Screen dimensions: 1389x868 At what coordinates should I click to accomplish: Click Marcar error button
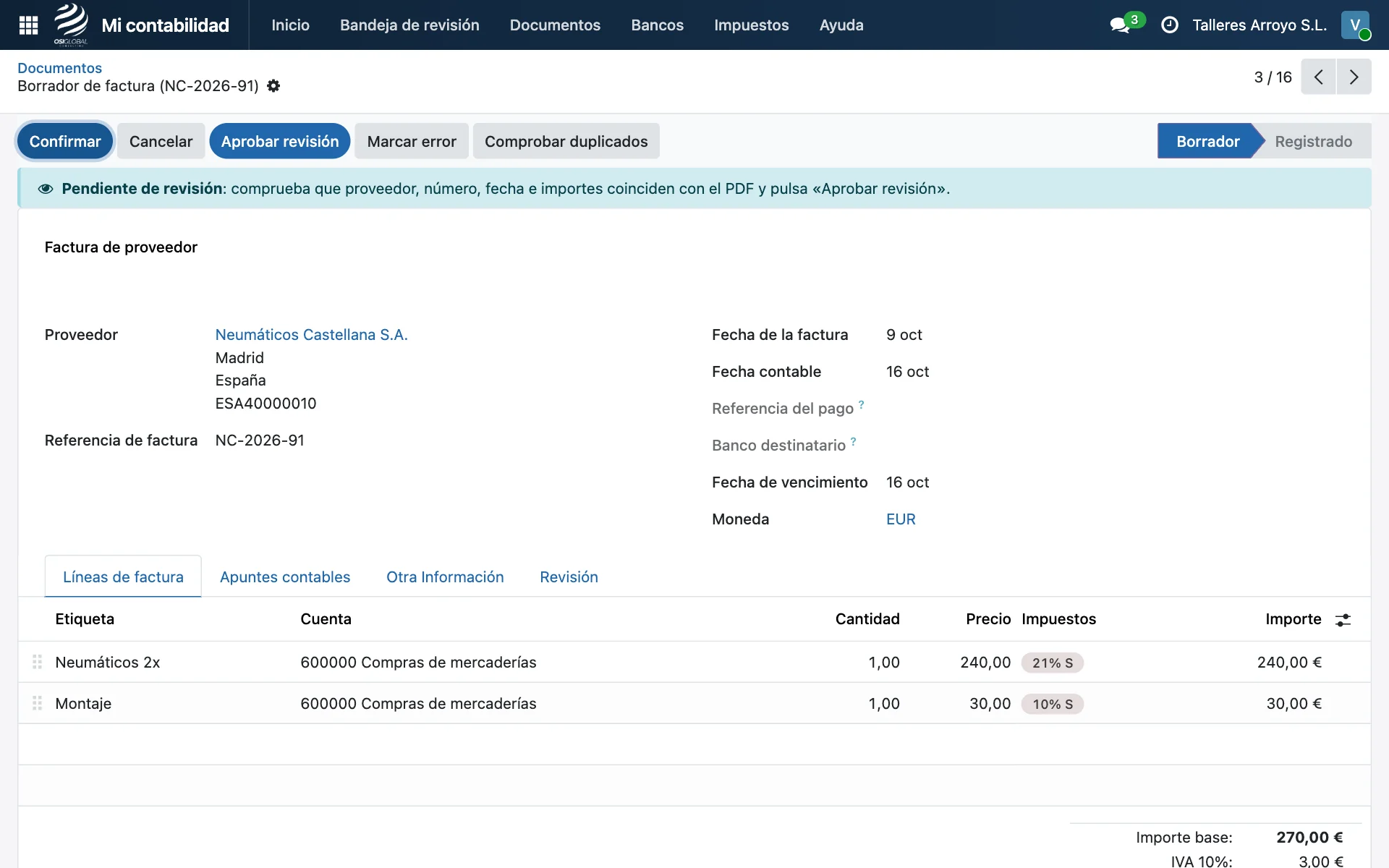click(x=412, y=141)
